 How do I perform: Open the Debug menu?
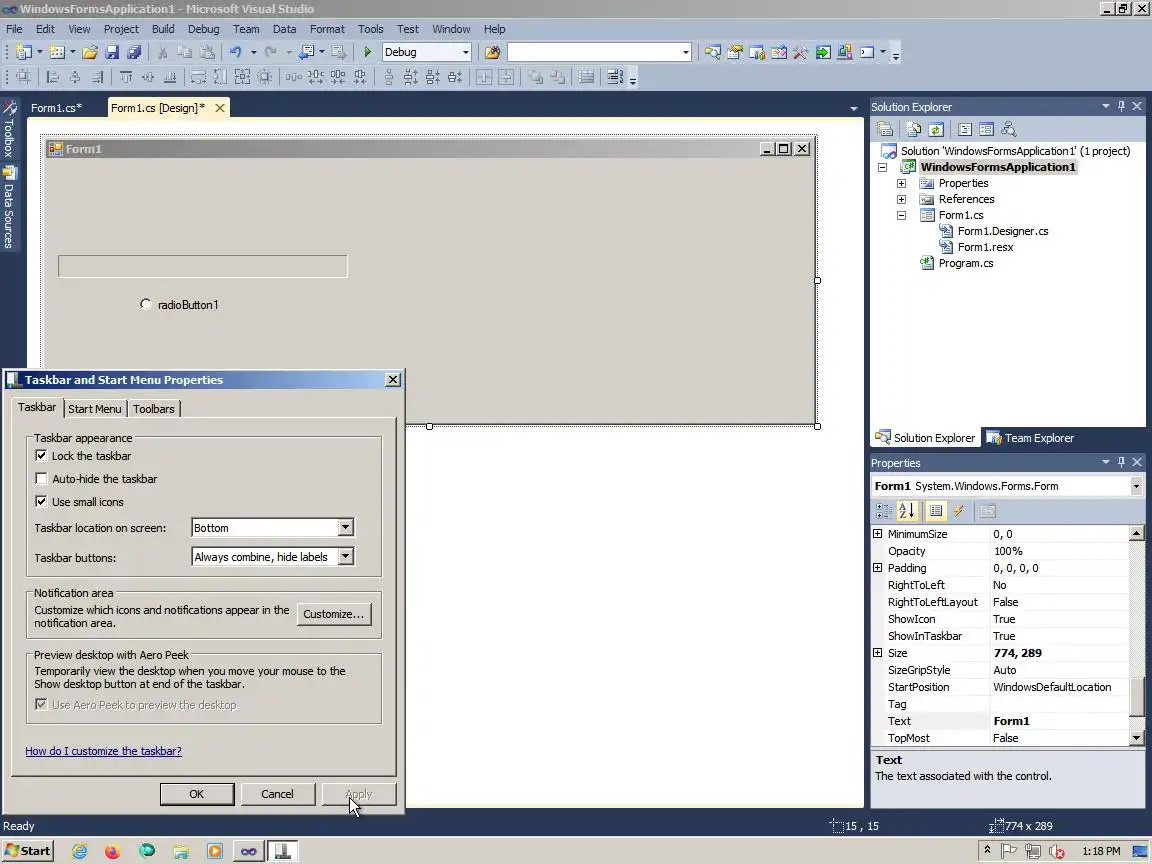coord(204,29)
